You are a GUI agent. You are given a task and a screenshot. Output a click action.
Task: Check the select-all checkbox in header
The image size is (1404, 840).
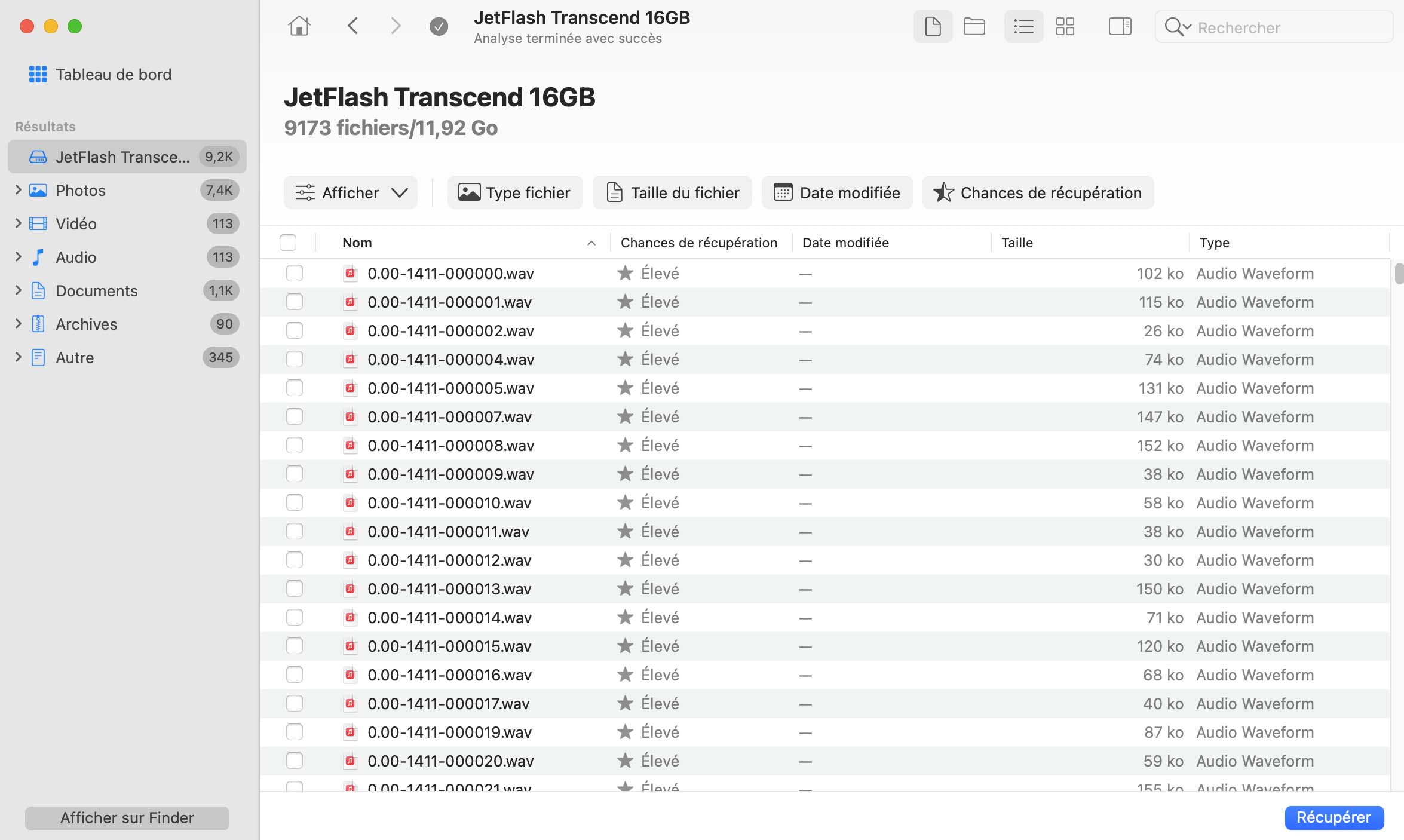(288, 243)
